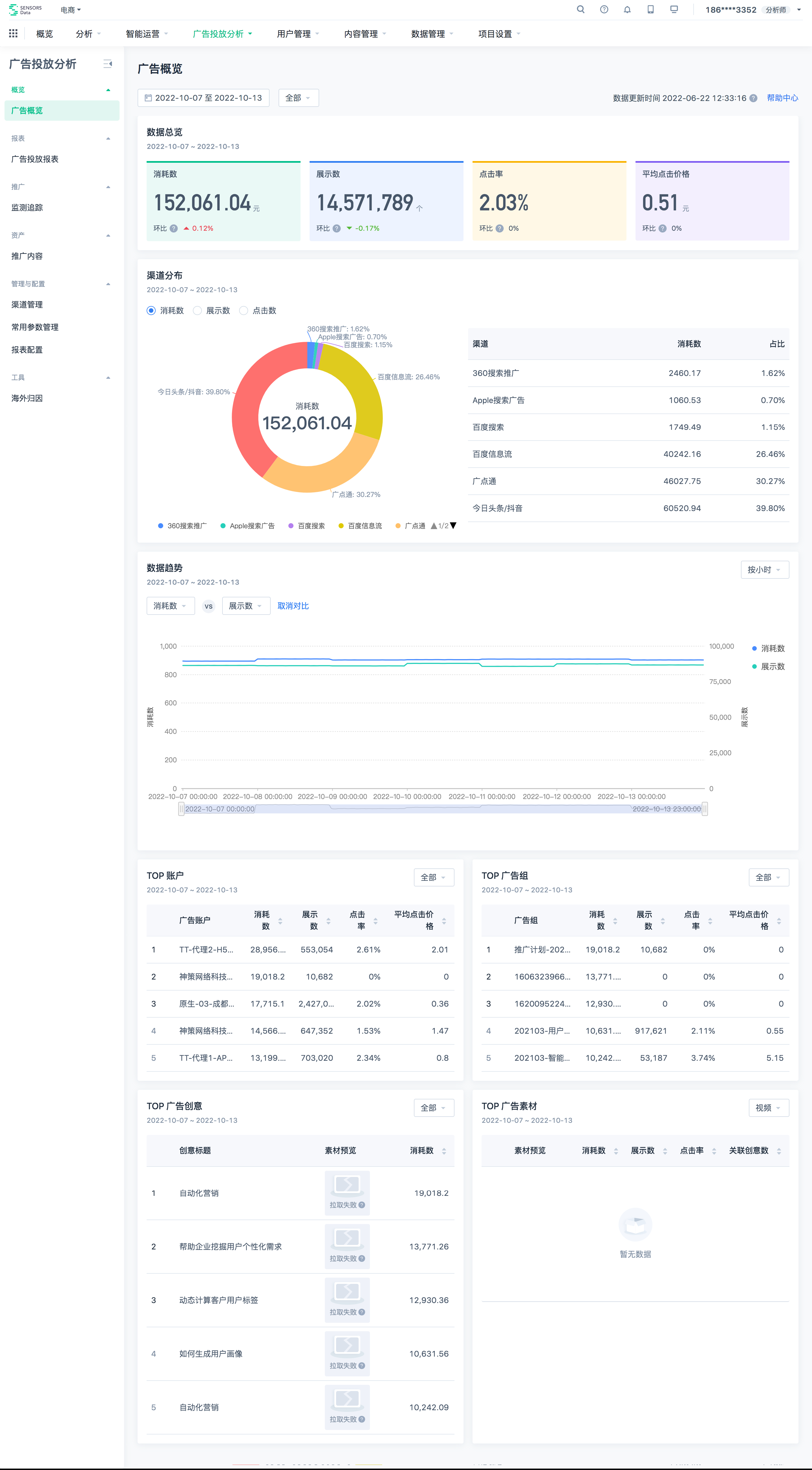Viewport: 812px width, 1470px height.
Task: Open the 展示数 comparison metric dropdown
Action: click(x=246, y=606)
